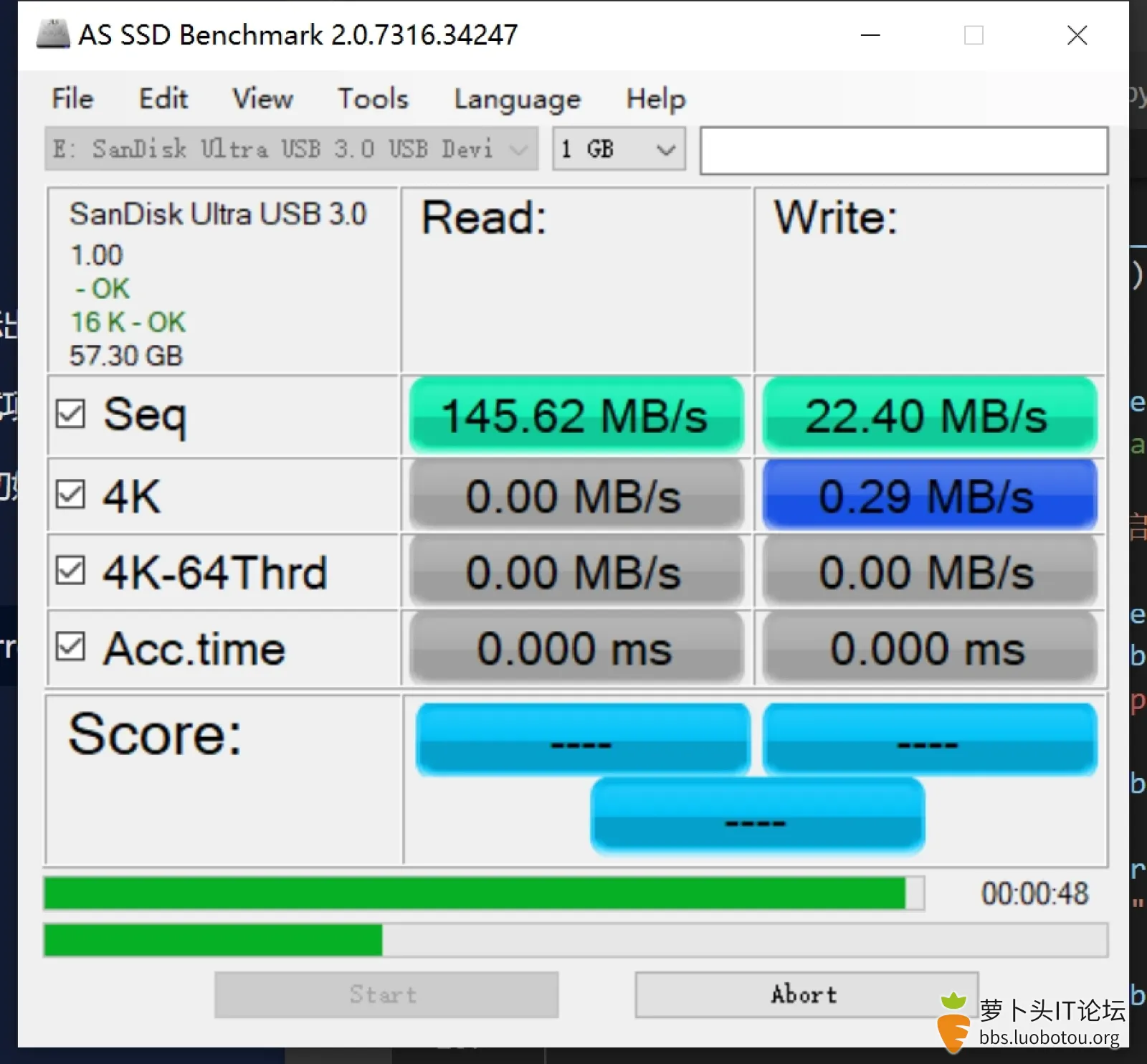Click the elapsed time 00:00:48
This screenshot has width=1147, height=1064.
[x=1034, y=894]
